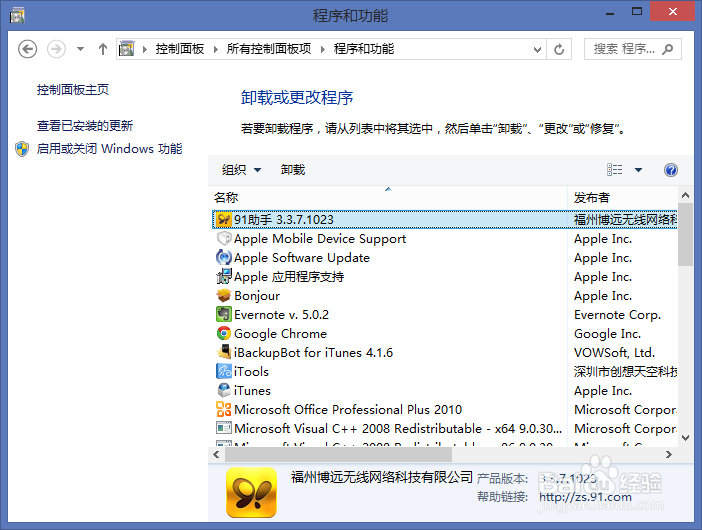
Task: Sort by the 发布者 column header
Action: coord(623,197)
